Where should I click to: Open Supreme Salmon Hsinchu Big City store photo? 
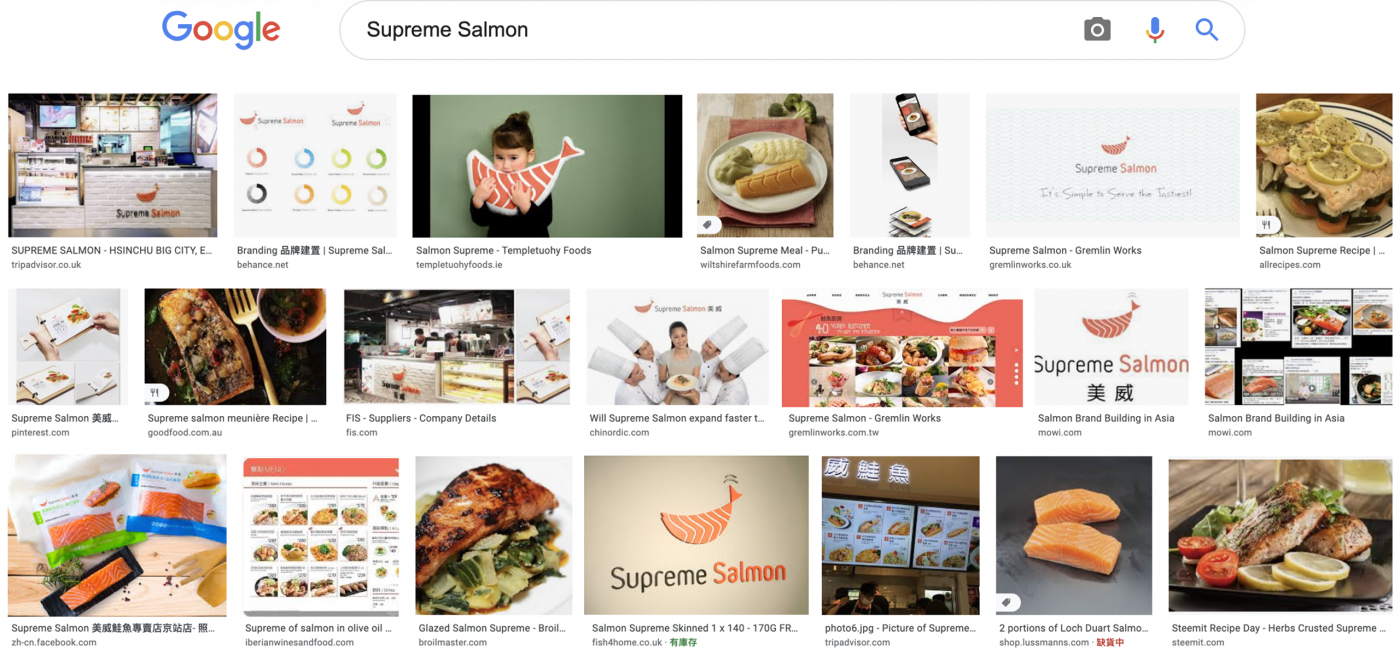coord(113,165)
